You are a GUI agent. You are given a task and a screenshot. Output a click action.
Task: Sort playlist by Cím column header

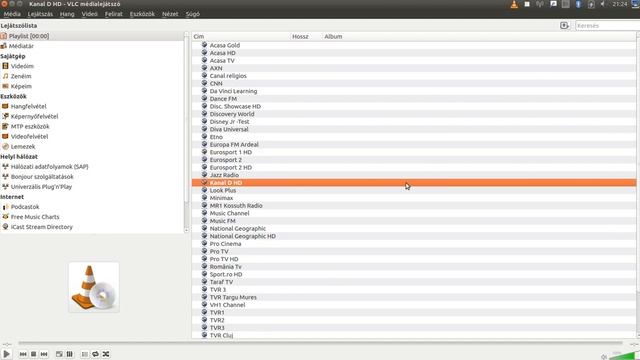coord(241,36)
